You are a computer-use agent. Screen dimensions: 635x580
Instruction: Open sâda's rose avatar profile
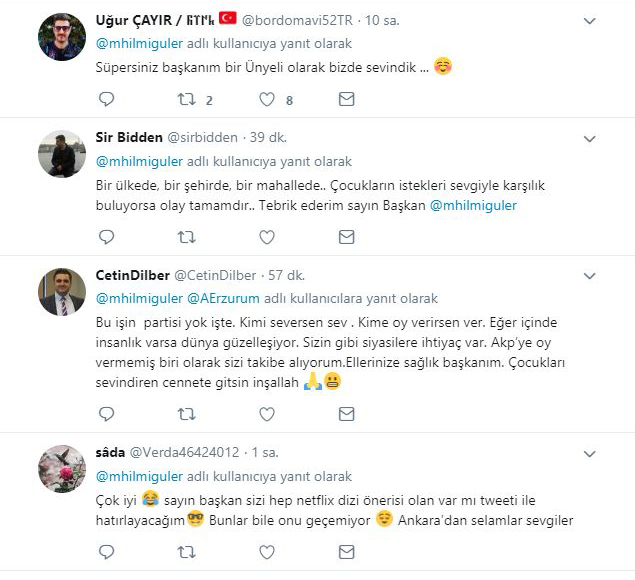62,469
